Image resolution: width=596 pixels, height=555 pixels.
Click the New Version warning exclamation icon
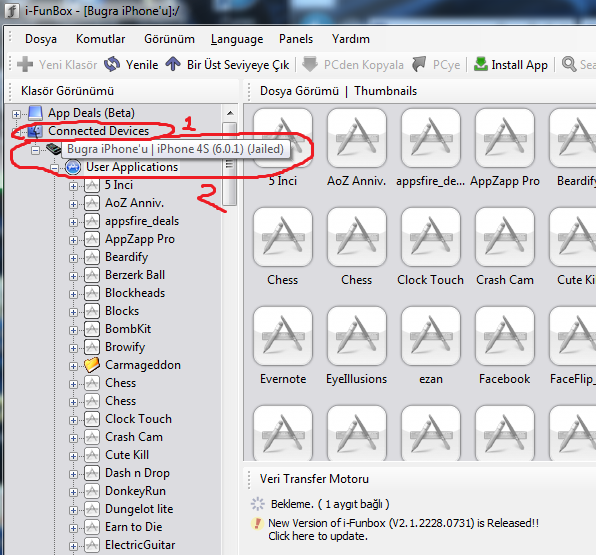click(257, 523)
